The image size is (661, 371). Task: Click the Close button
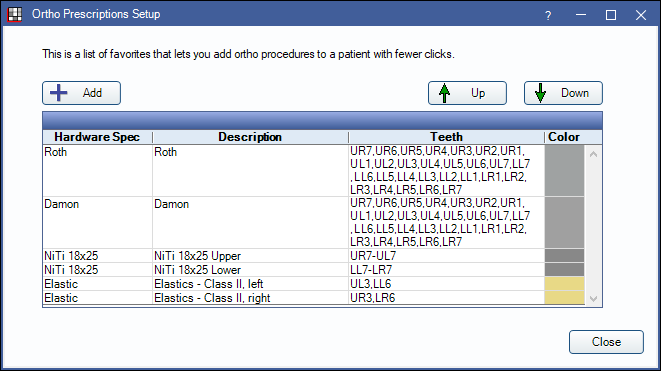click(606, 342)
